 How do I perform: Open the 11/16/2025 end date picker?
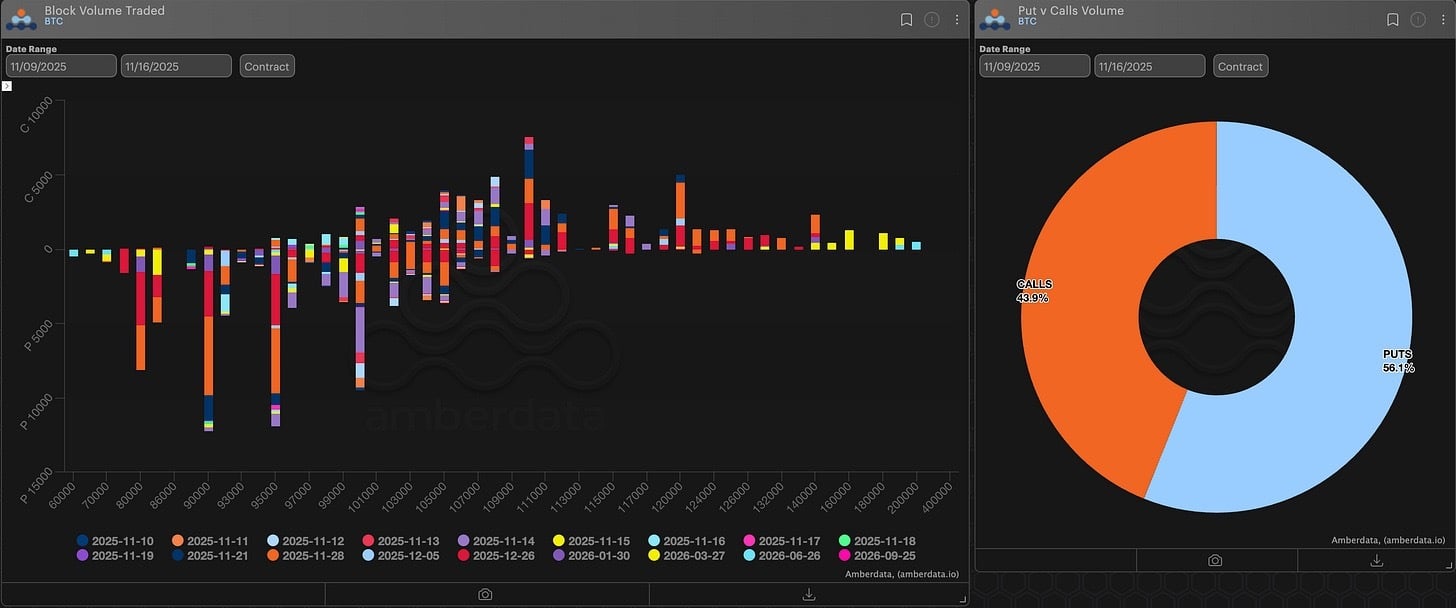[176, 65]
